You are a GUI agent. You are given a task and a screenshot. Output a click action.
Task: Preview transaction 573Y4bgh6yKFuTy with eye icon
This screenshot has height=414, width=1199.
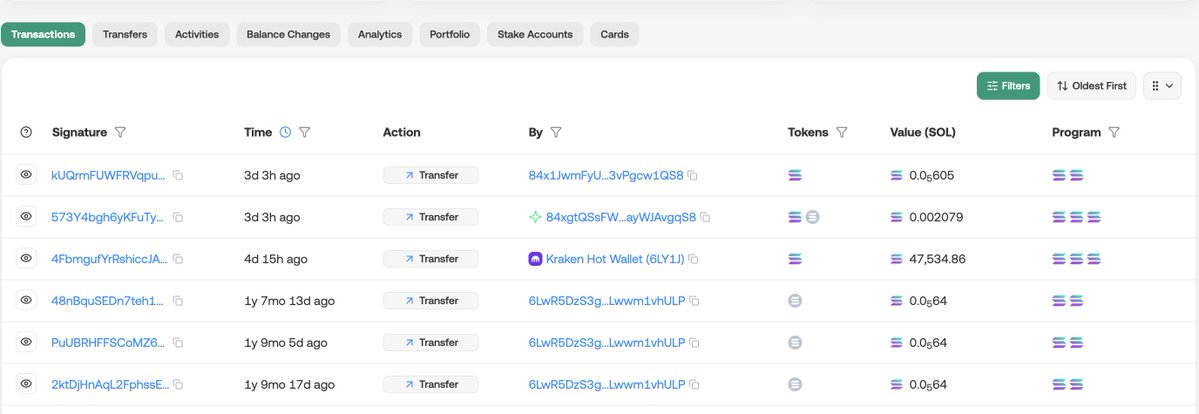click(26, 217)
